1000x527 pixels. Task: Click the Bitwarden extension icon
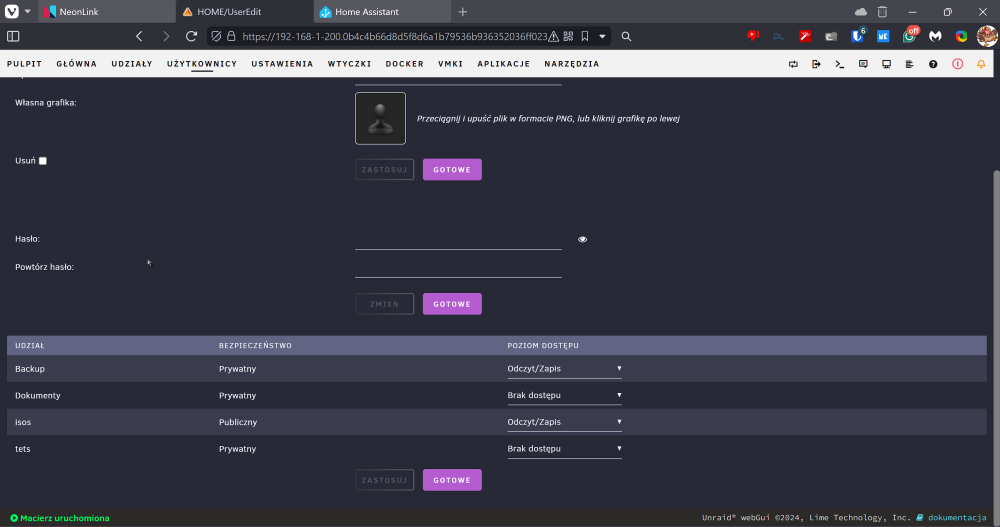(x=857, y=36)
